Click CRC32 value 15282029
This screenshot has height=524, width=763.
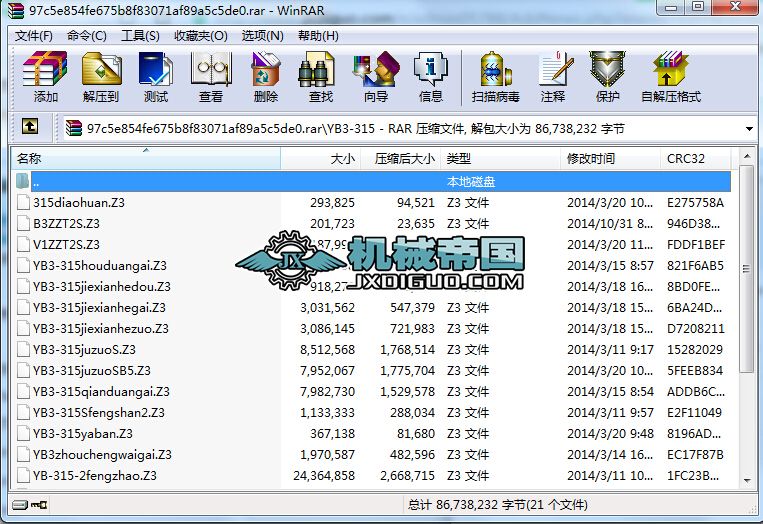point(695,349)
